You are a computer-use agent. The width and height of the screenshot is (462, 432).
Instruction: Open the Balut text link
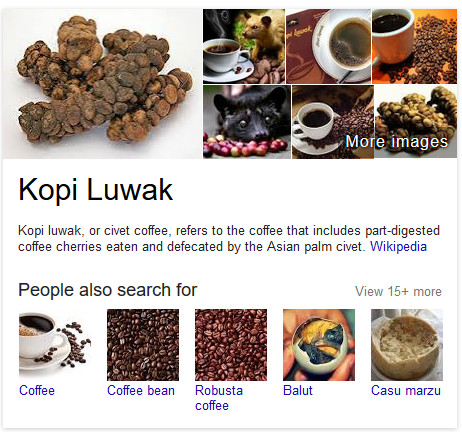click(298, 390)
